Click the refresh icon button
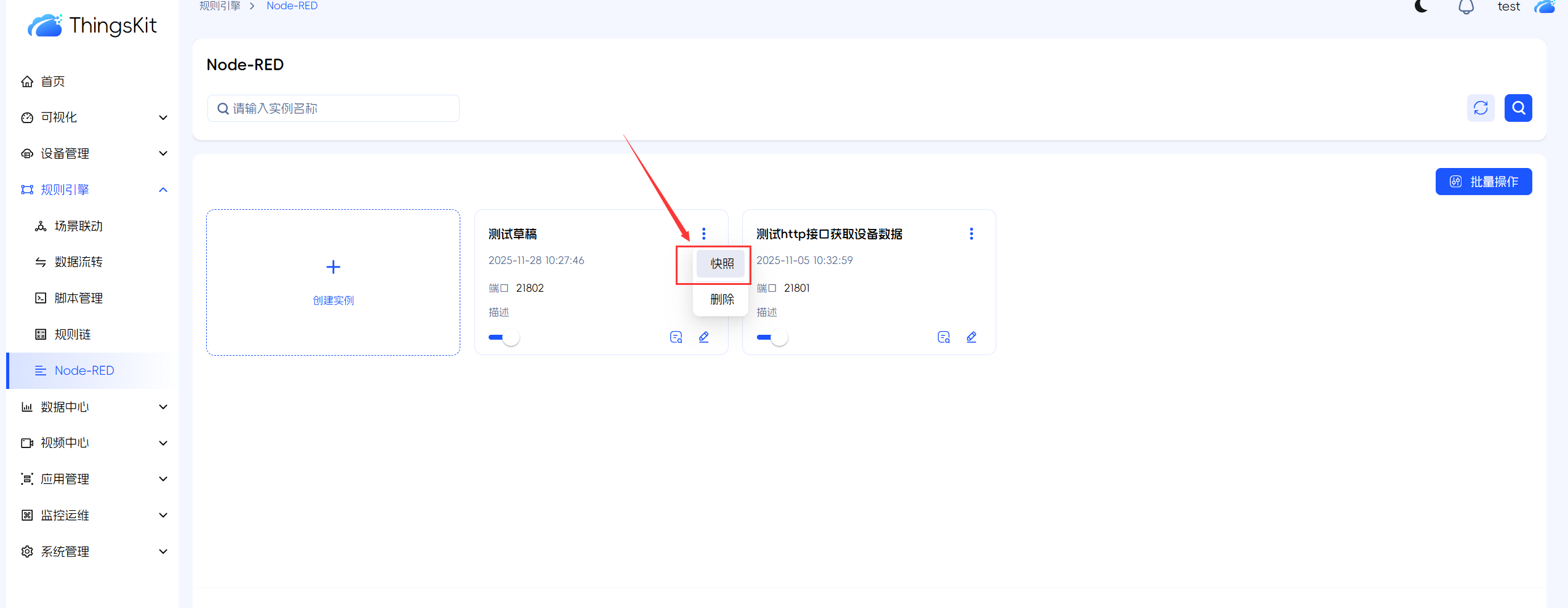 (x=1480, y=108)
